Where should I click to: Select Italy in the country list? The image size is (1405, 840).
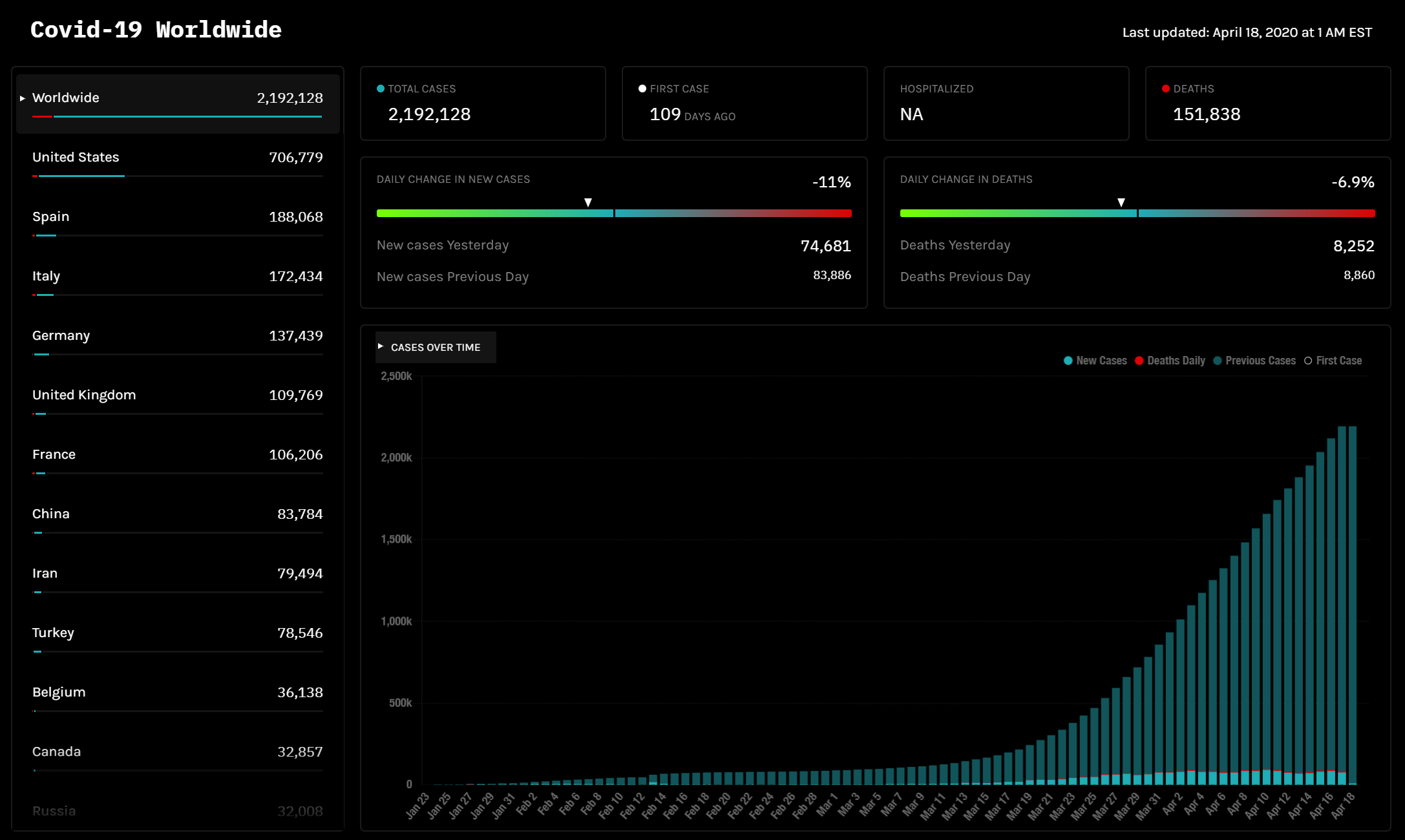[x=178, y=282]
